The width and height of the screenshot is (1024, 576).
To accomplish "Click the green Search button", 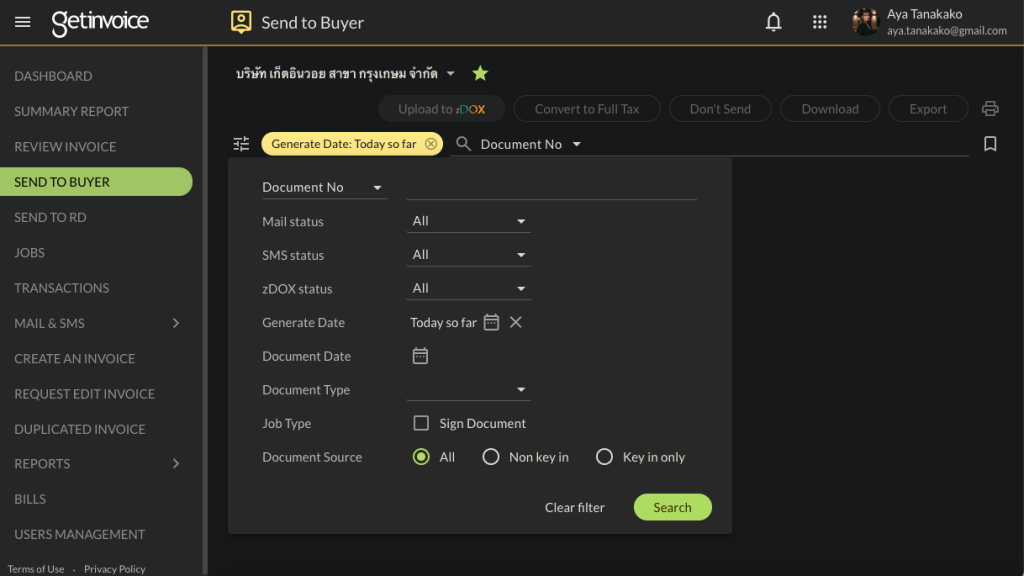I will 672,507.
